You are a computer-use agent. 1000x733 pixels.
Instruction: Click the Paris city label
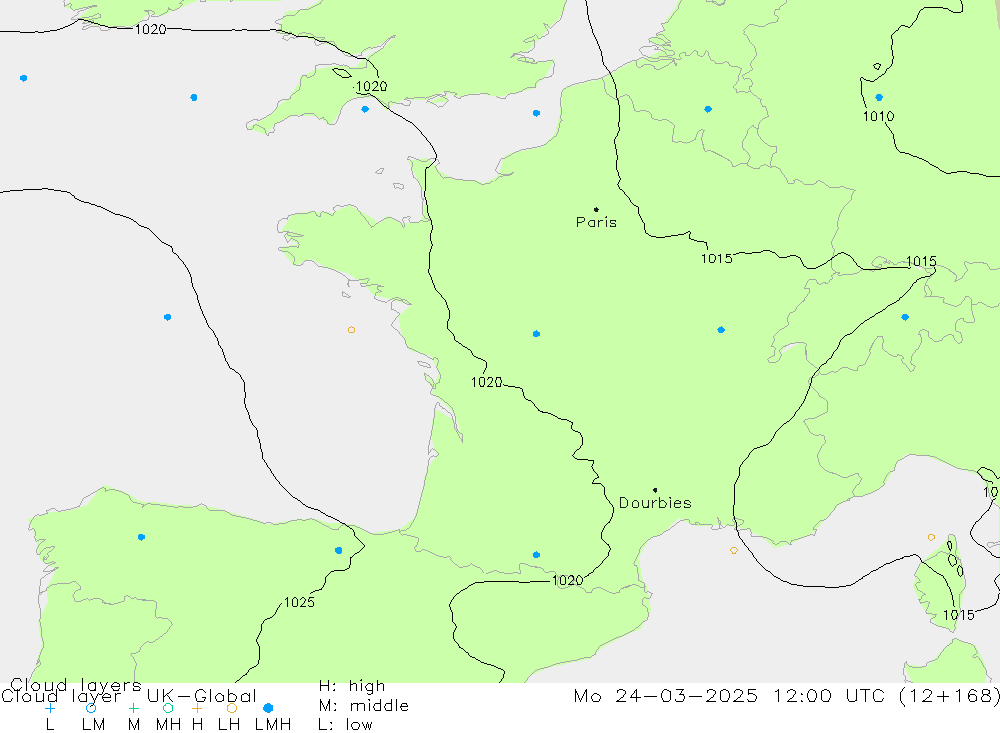(596, 222)
